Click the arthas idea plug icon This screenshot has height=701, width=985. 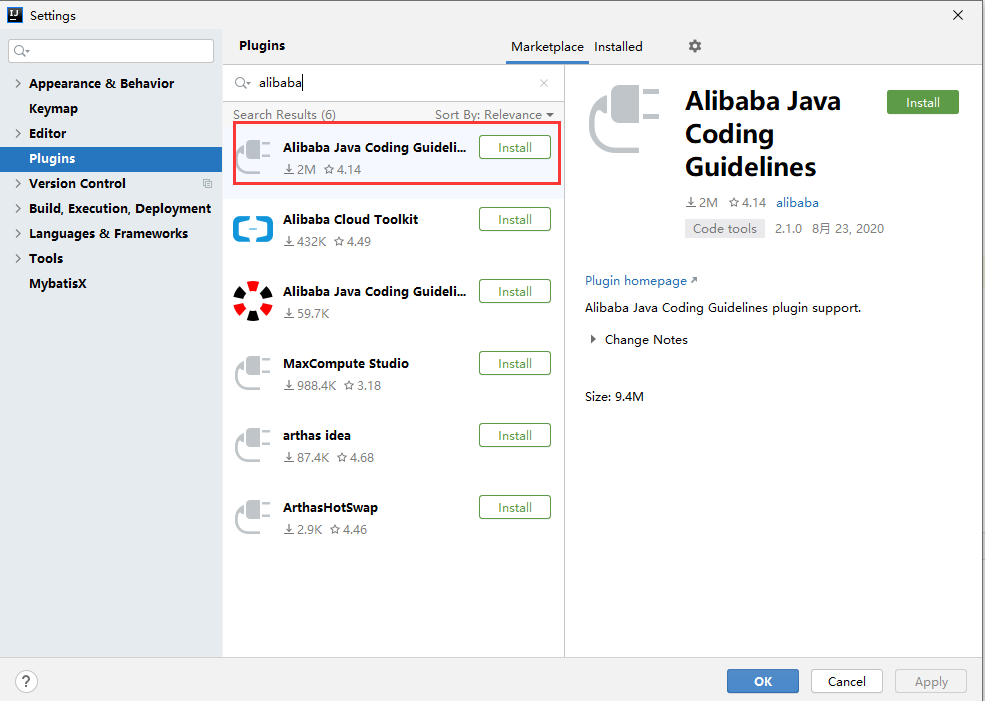pos(253,445)
